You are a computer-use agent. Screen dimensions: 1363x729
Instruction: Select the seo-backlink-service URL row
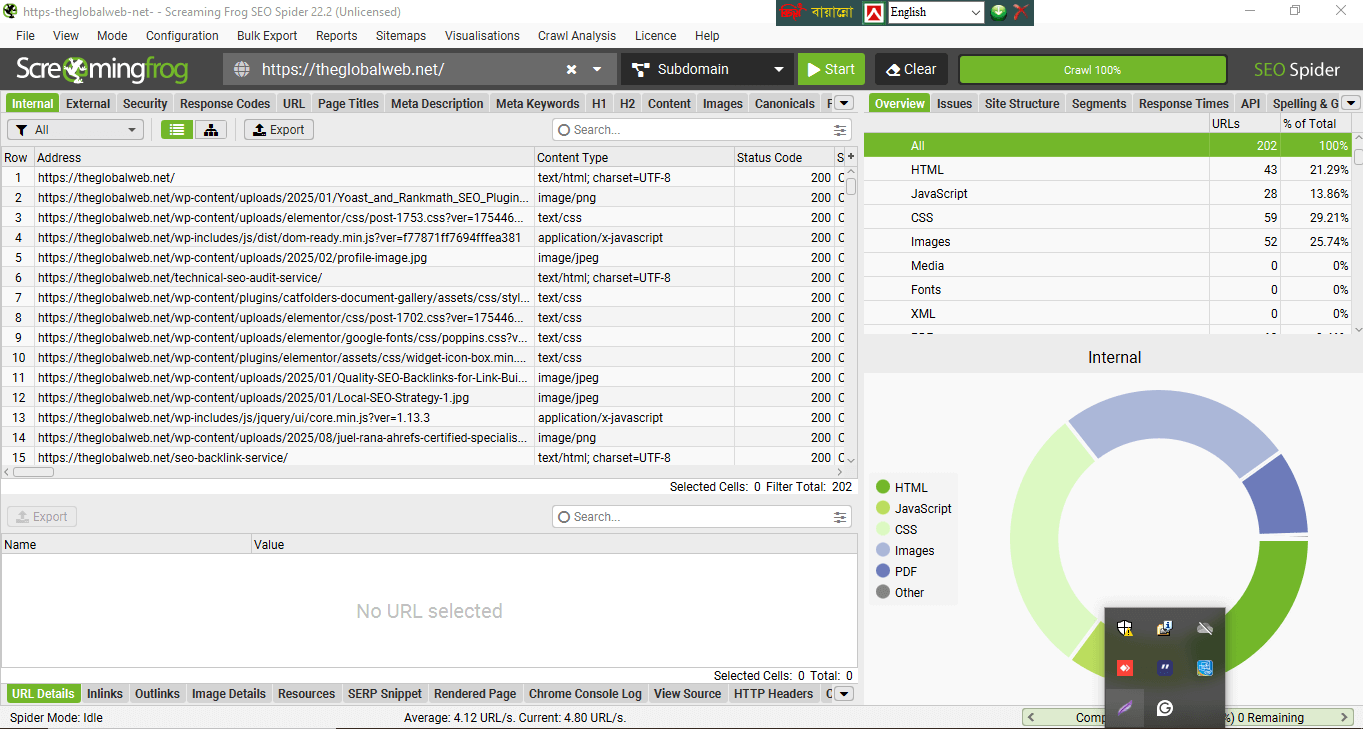pos(422,458)
